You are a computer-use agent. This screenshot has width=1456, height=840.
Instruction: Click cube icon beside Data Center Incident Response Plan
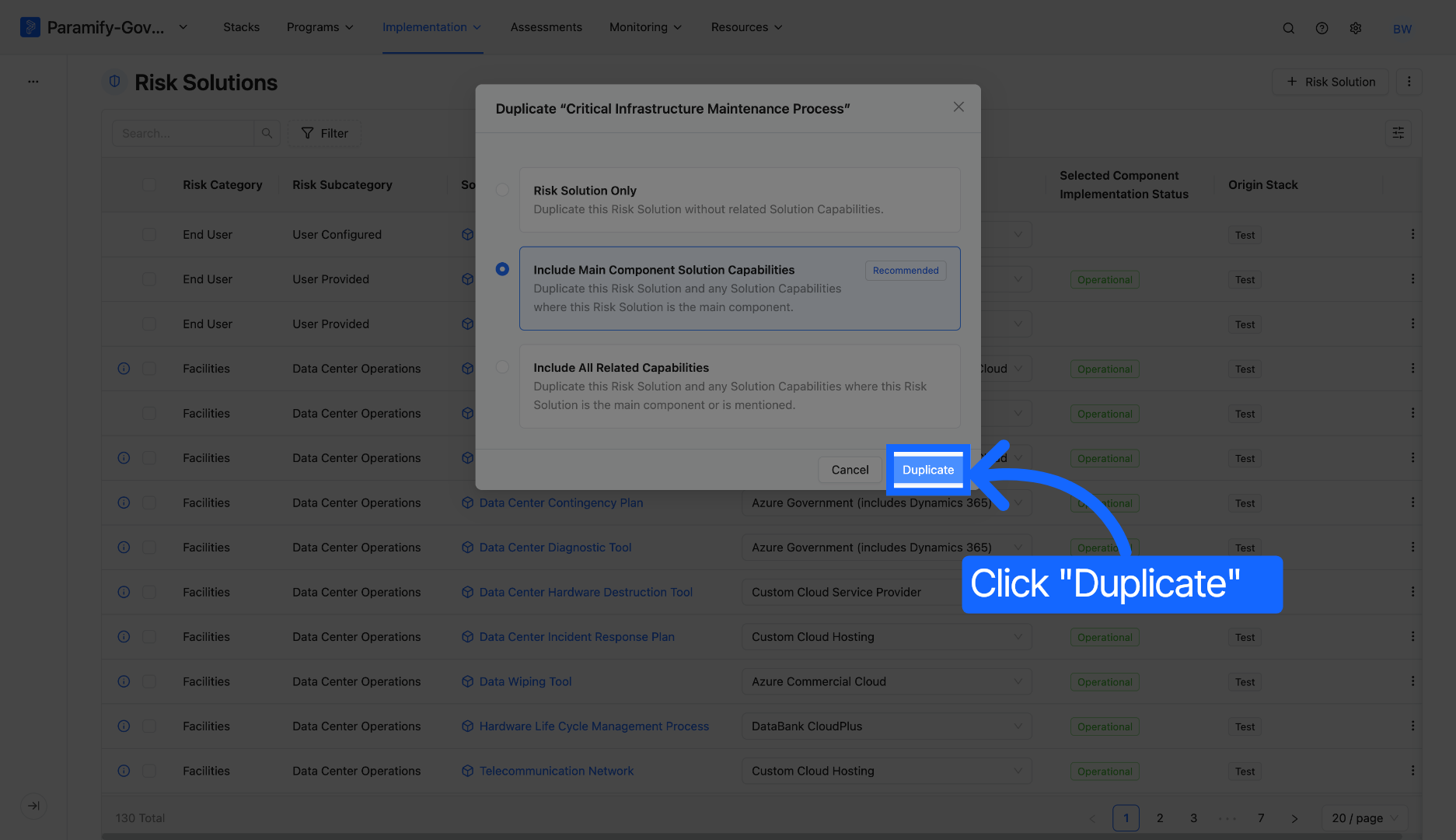tap(467, 637)
